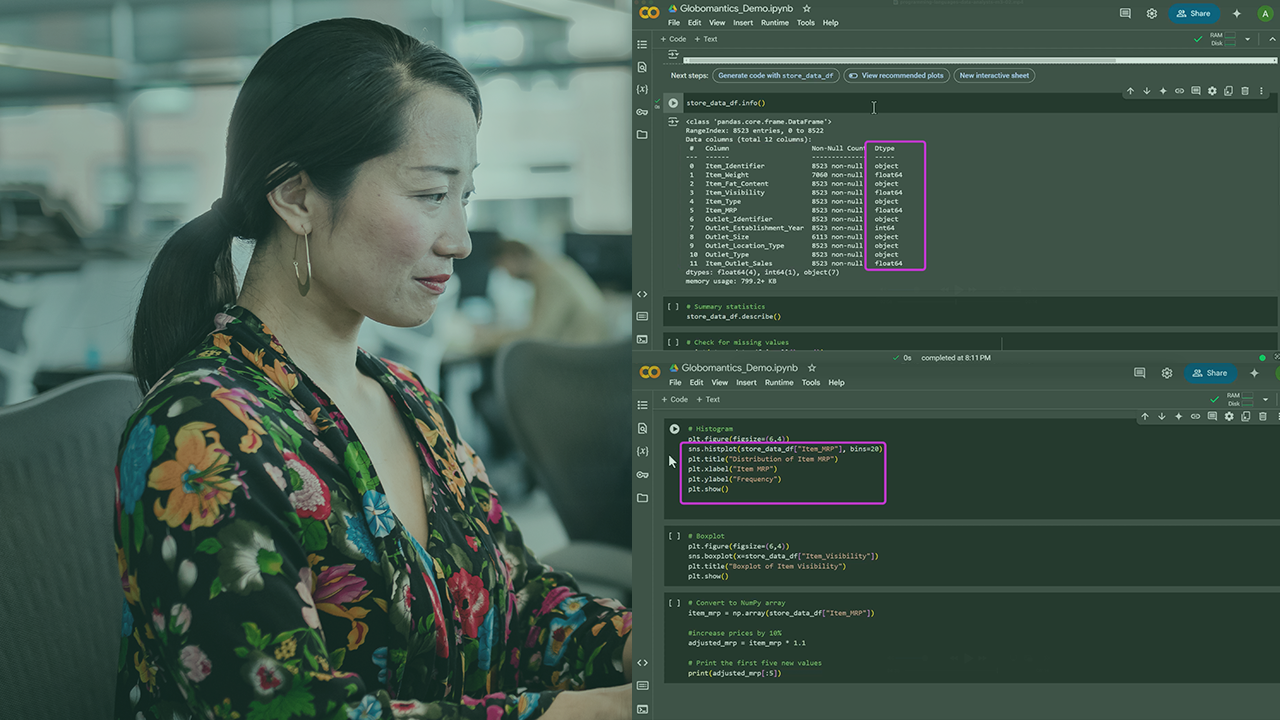Open Variables {x} panel in lower notebook sidebar
1280x720 pixels.
tap(642, 451)
